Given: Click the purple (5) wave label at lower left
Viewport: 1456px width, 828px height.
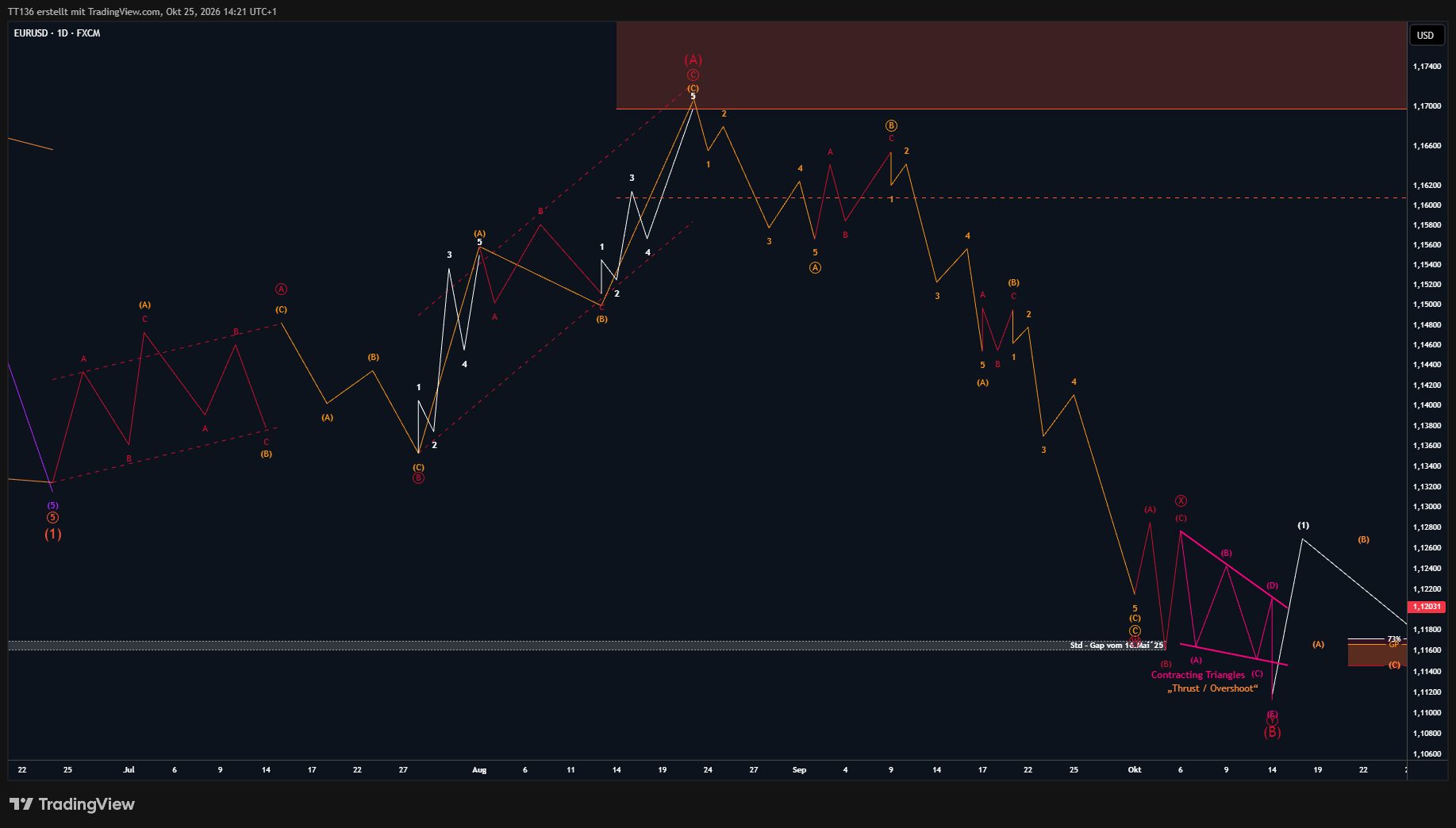Looking at the screenshot, I should pyautogui.click(x=52, y=505).
